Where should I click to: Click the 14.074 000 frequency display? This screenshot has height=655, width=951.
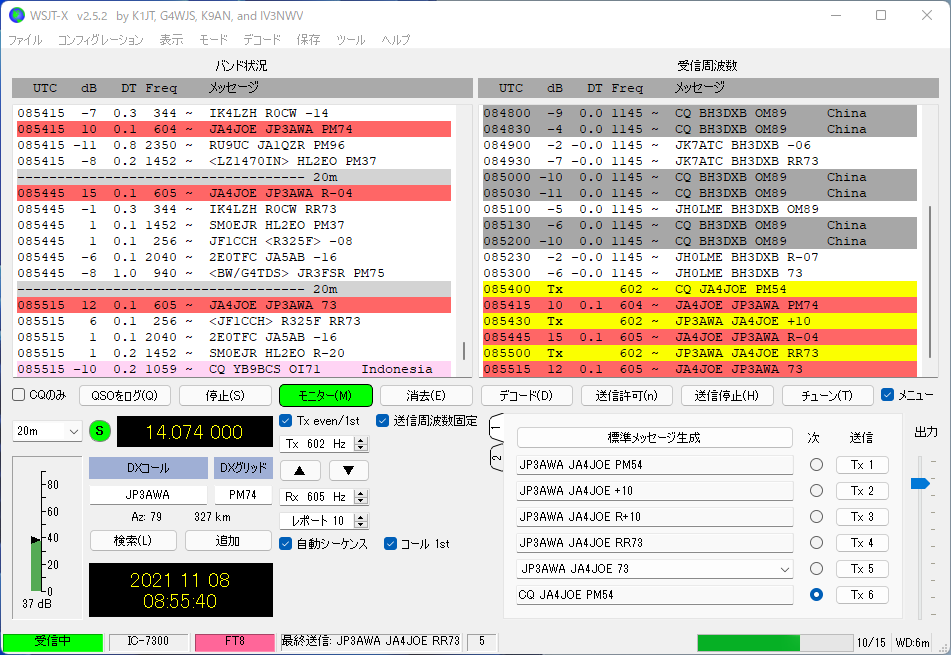(x=194, y=432)
